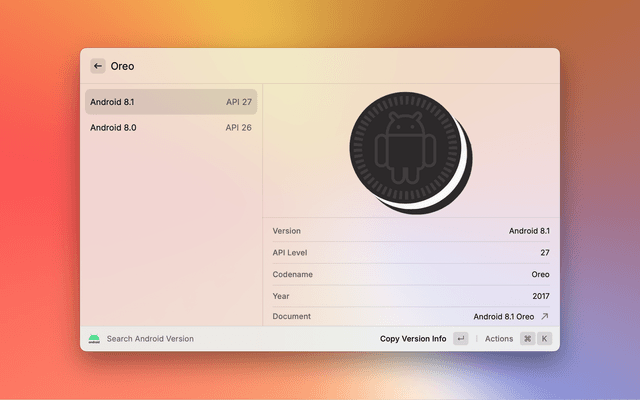The height and width of the screenshot is (400, 640).
Task: Click the Command key icon
Action: pos(527,339)
